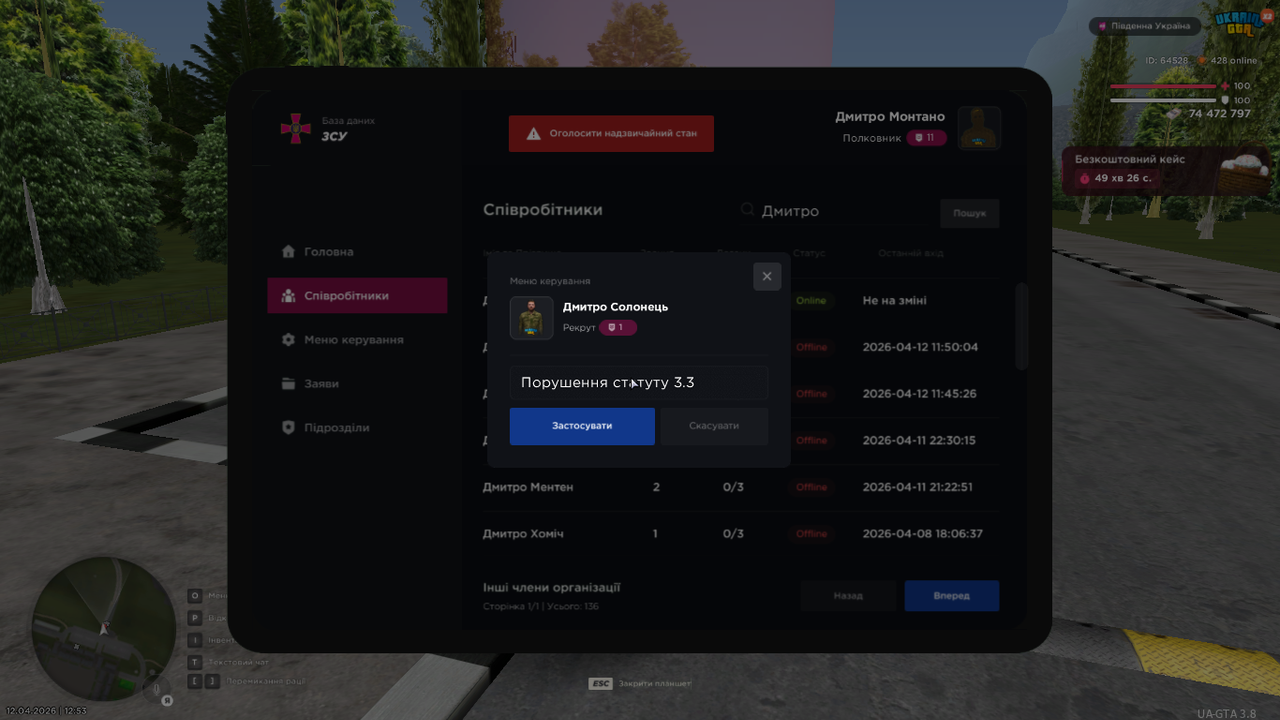Click the Застосувати button

click(x=582, y=426)
